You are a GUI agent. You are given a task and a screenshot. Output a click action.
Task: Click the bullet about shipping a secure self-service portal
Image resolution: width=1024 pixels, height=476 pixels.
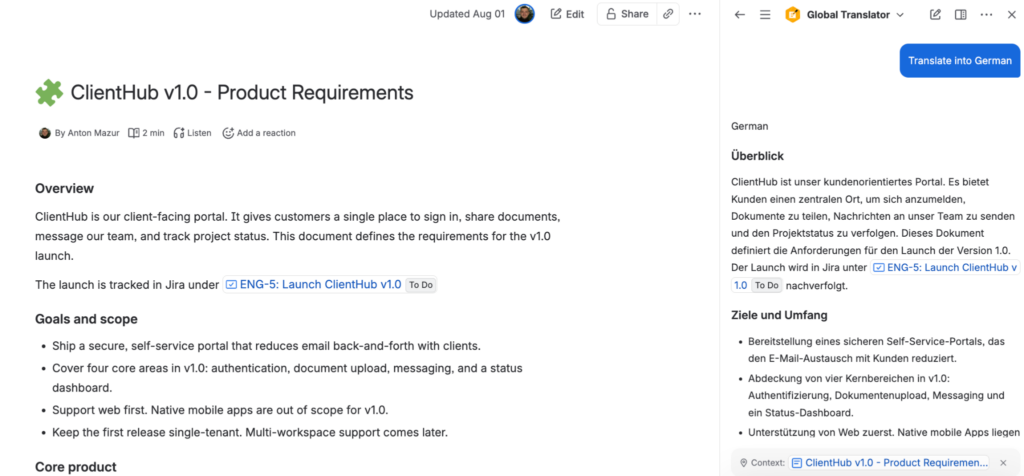pyautogui.click(x=266, y=345)
